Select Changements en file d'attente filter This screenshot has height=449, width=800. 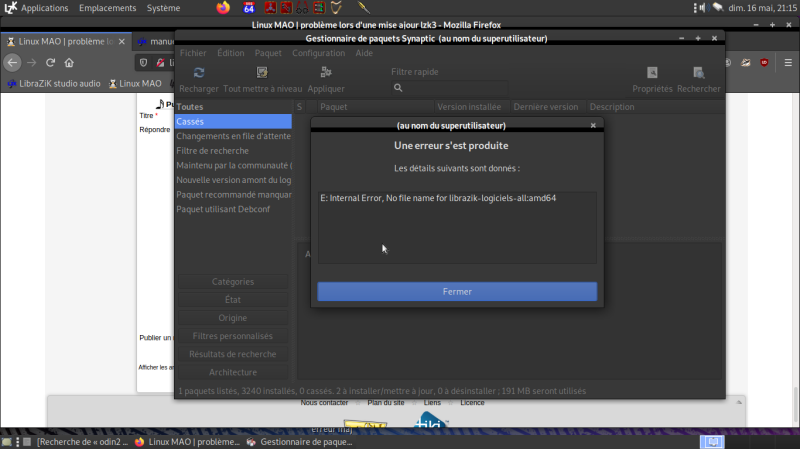click(234, 136)
